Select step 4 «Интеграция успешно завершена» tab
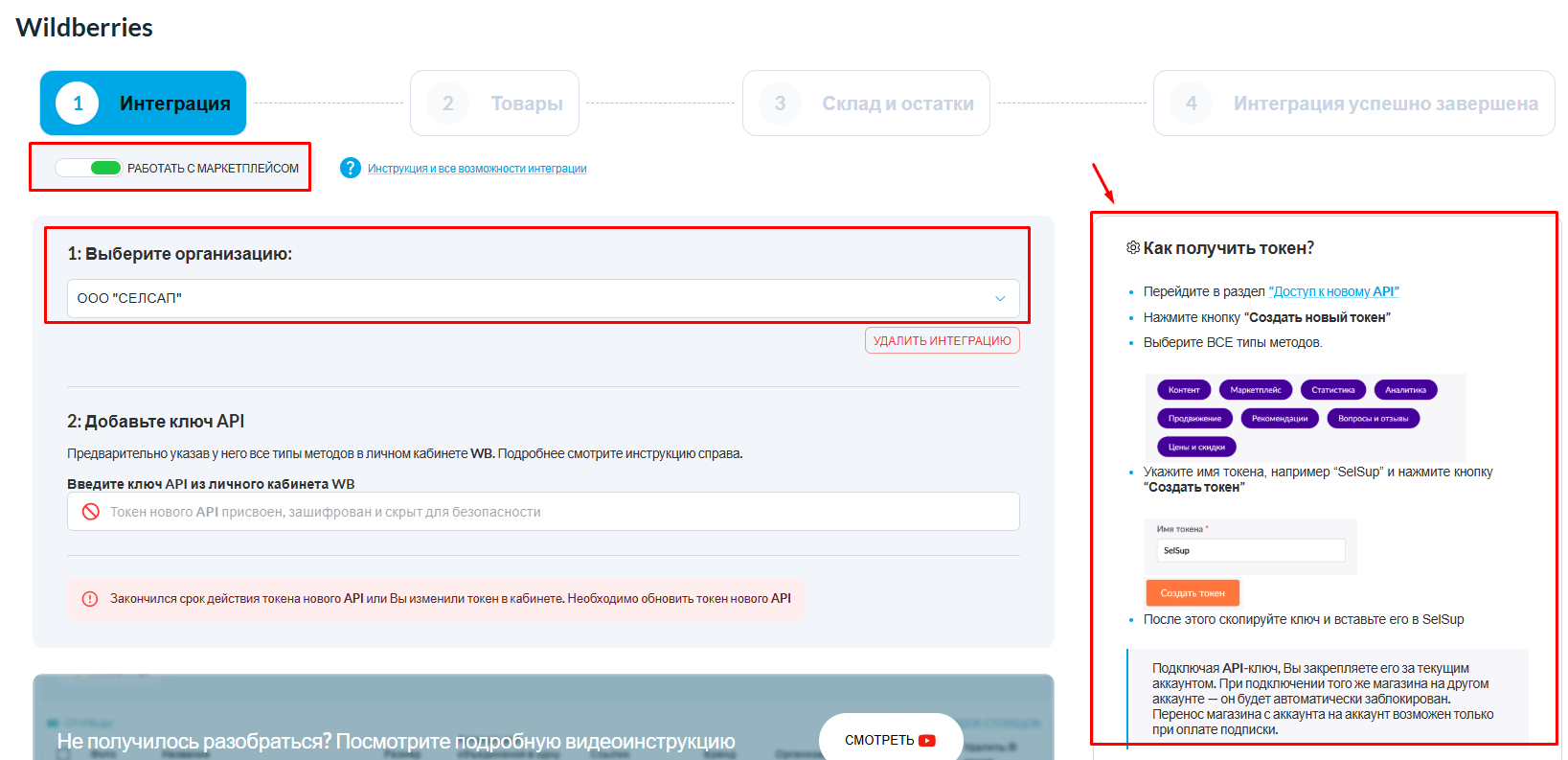The height and width of the screenshot is (760, 1568). click(x=1354, y=103)
